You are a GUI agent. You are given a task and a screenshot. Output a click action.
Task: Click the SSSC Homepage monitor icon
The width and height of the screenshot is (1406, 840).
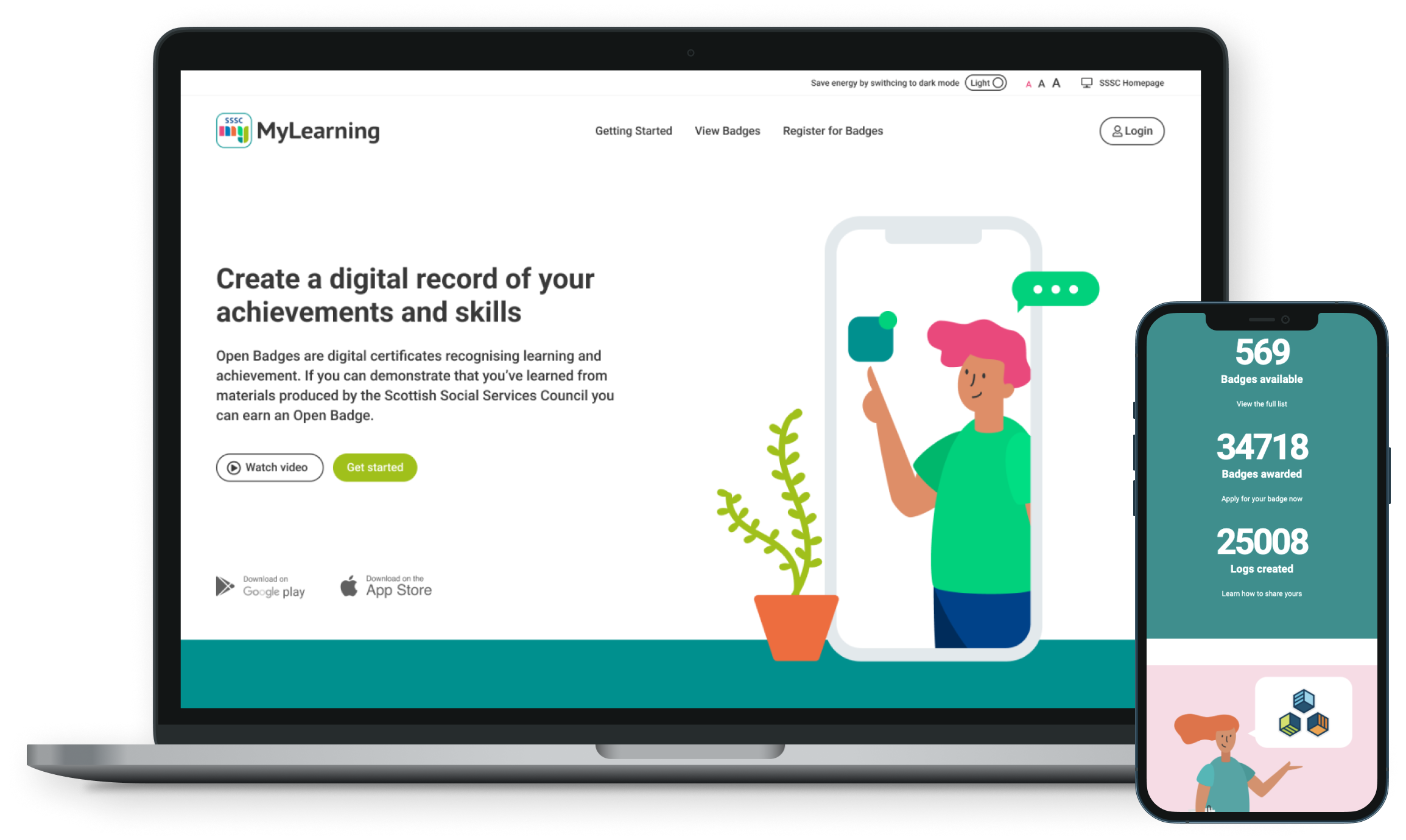point(1086,84)
